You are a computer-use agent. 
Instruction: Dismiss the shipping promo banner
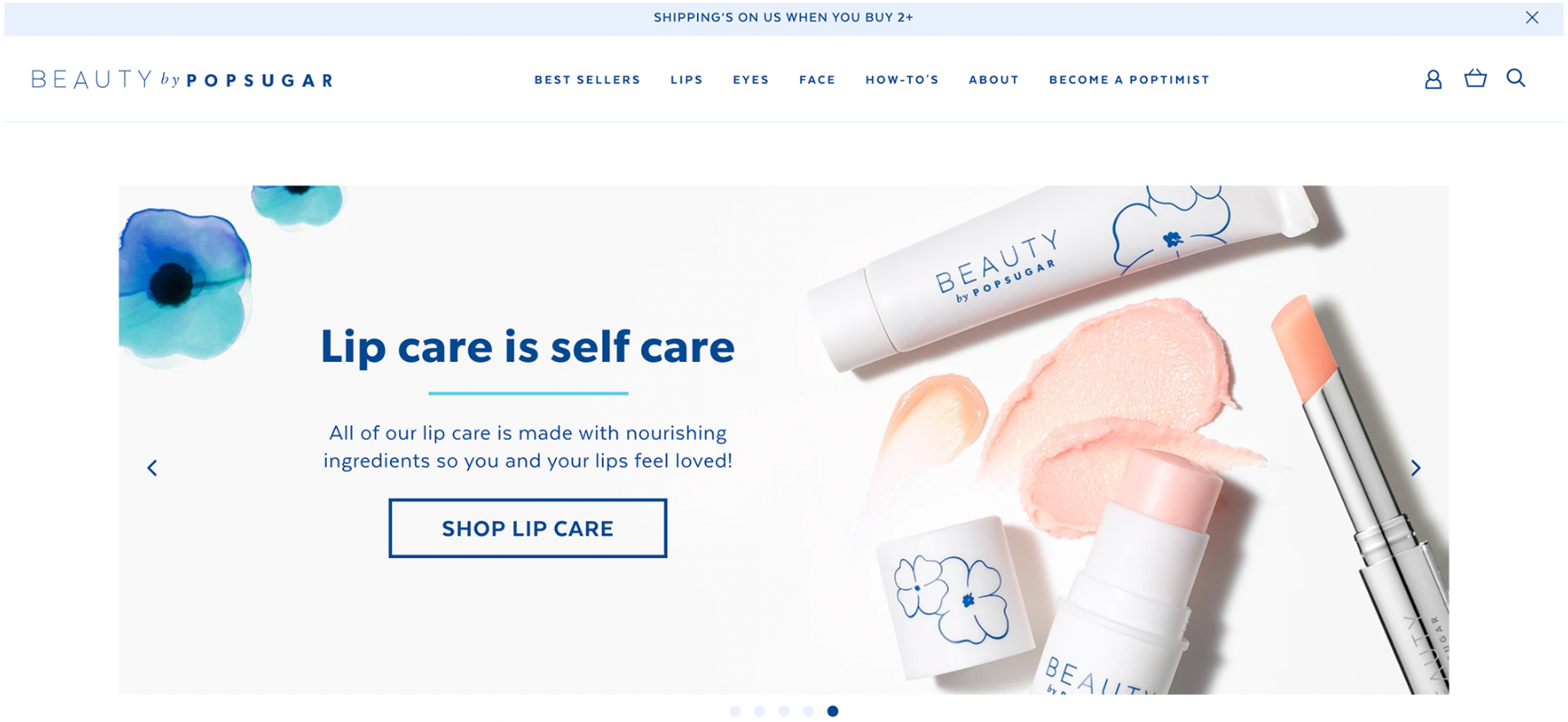pos(1531,17)
